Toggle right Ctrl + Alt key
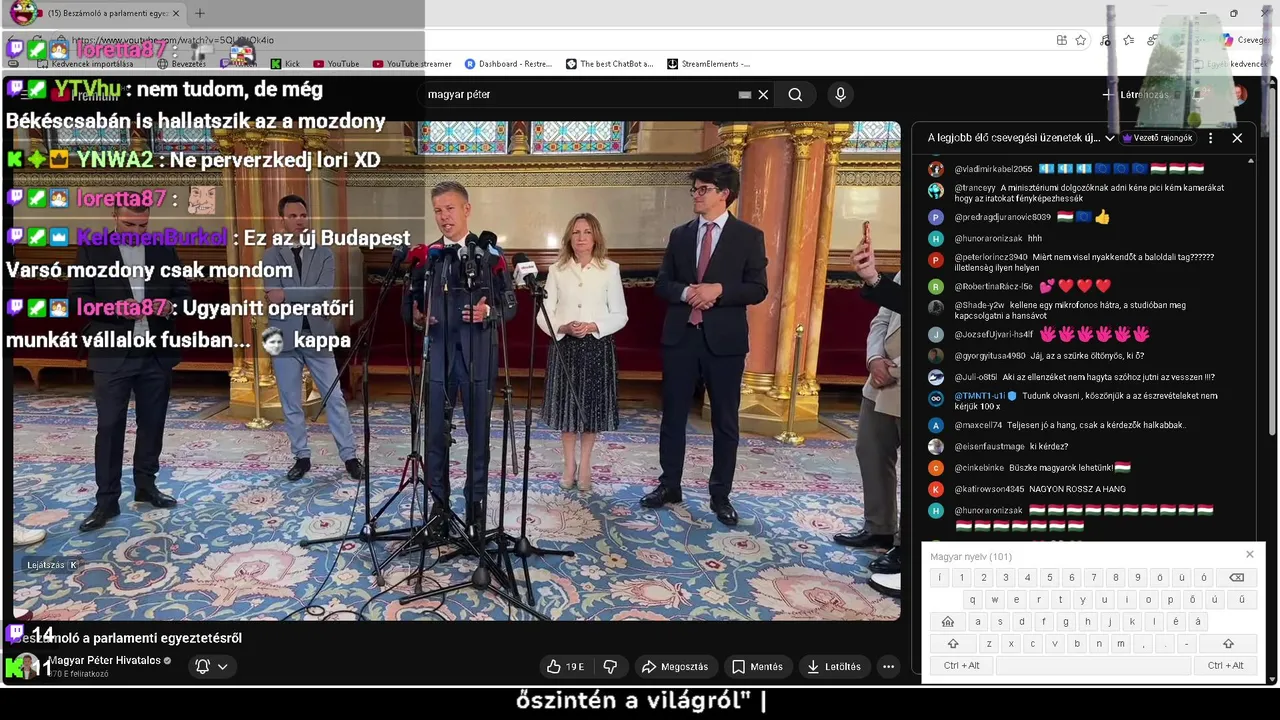 pyautogui.click(x=1225, y=666)
